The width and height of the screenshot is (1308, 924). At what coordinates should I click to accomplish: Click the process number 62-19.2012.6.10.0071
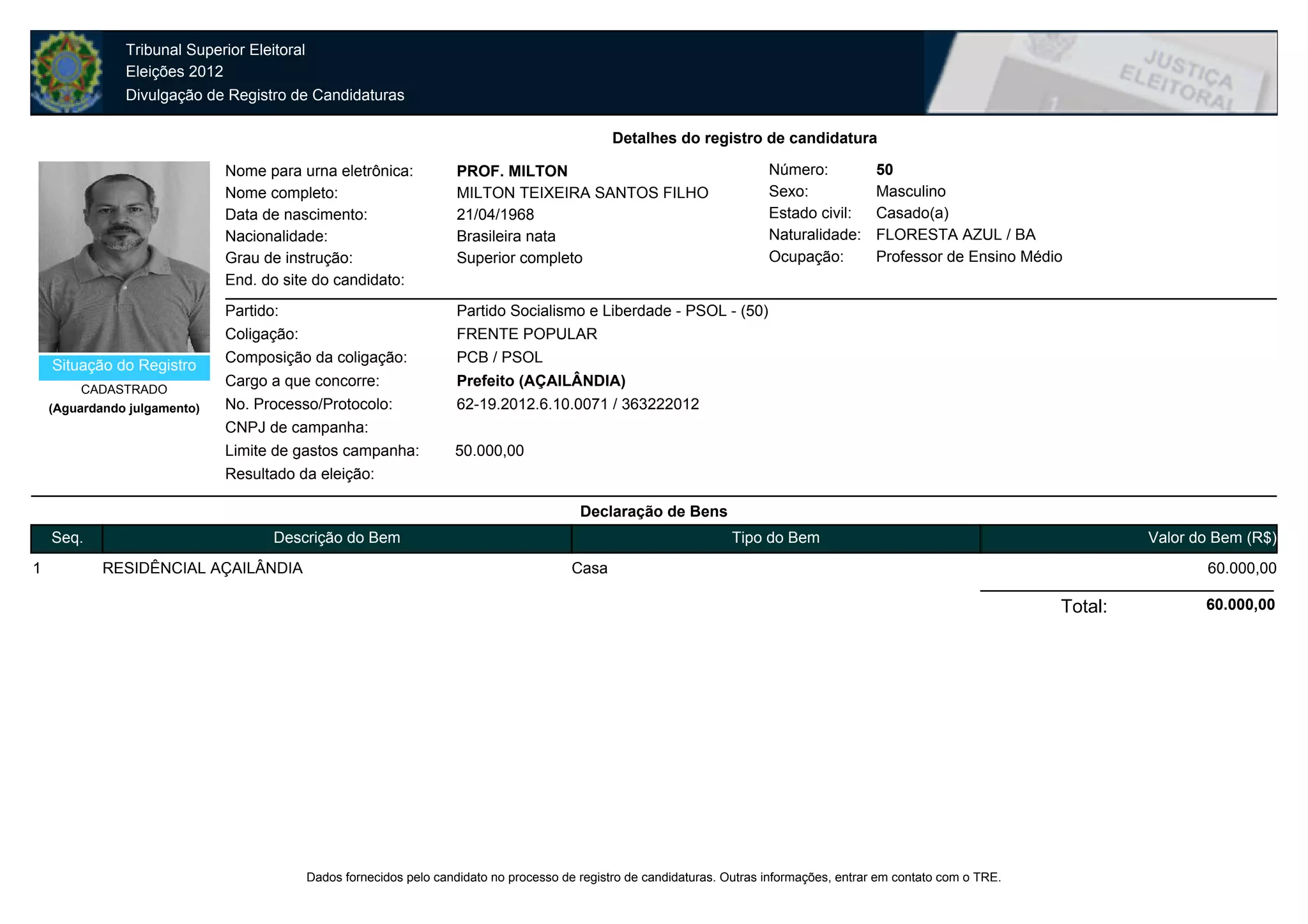coord(531,404)
